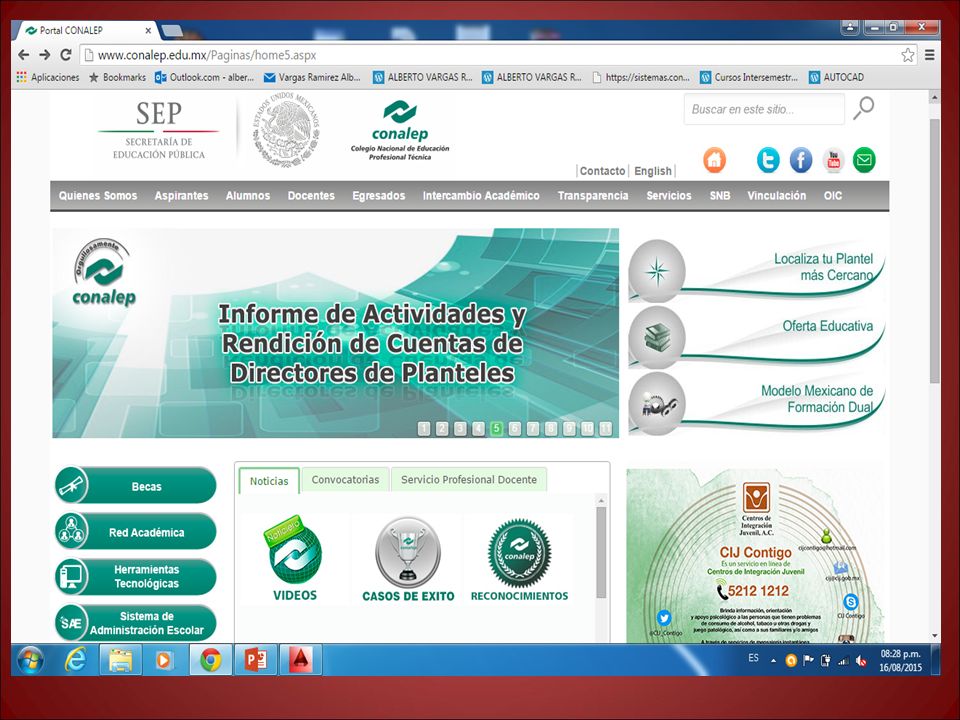960x720 pixels.
Task: Open Windows Media Player taskbar icon
Action: [x=165, y=660]
